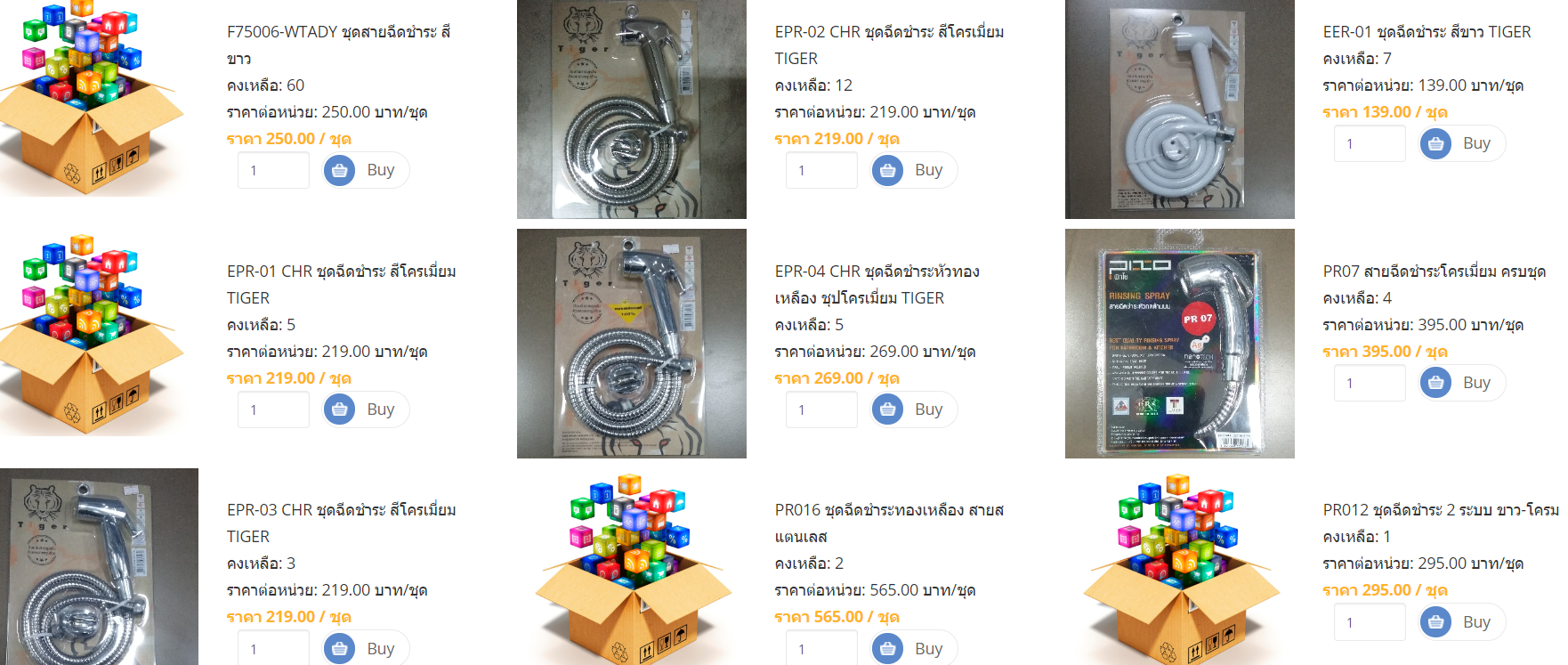Click basket icon for PR012 product
The image size is (1568, 665).
click(1435, 622)
